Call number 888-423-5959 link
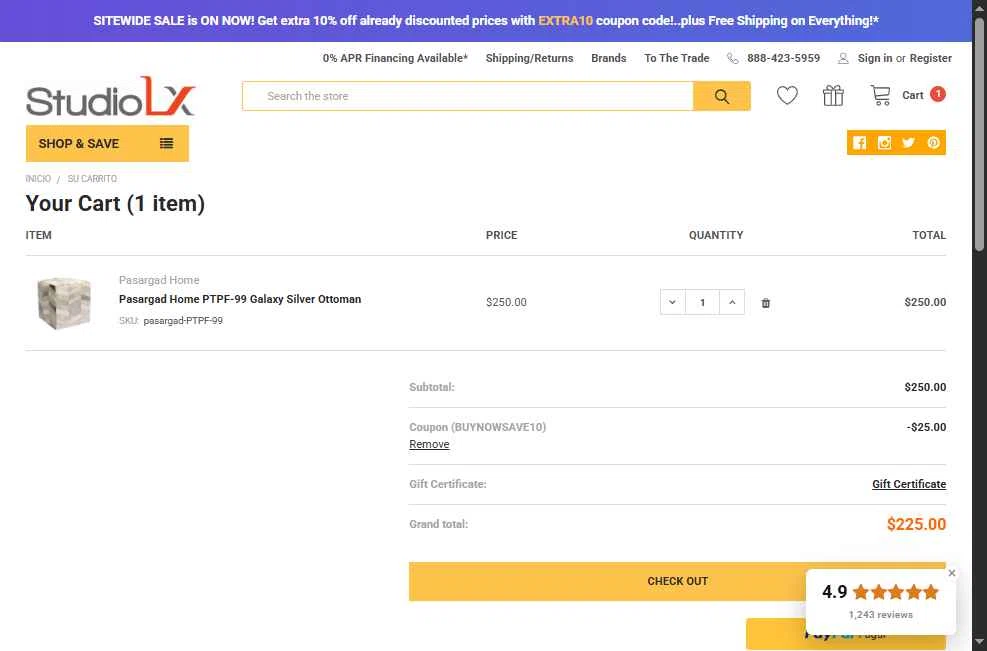 [x=784, y=58]
